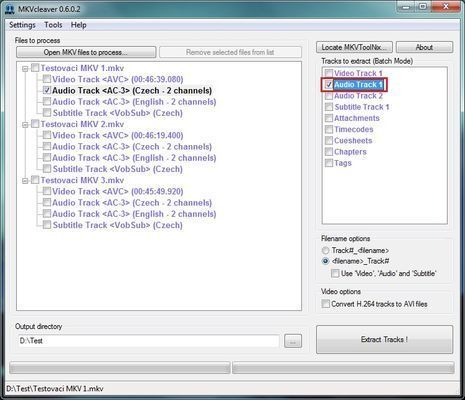
Task: Click the right progress bar
Action: (343, 368)
